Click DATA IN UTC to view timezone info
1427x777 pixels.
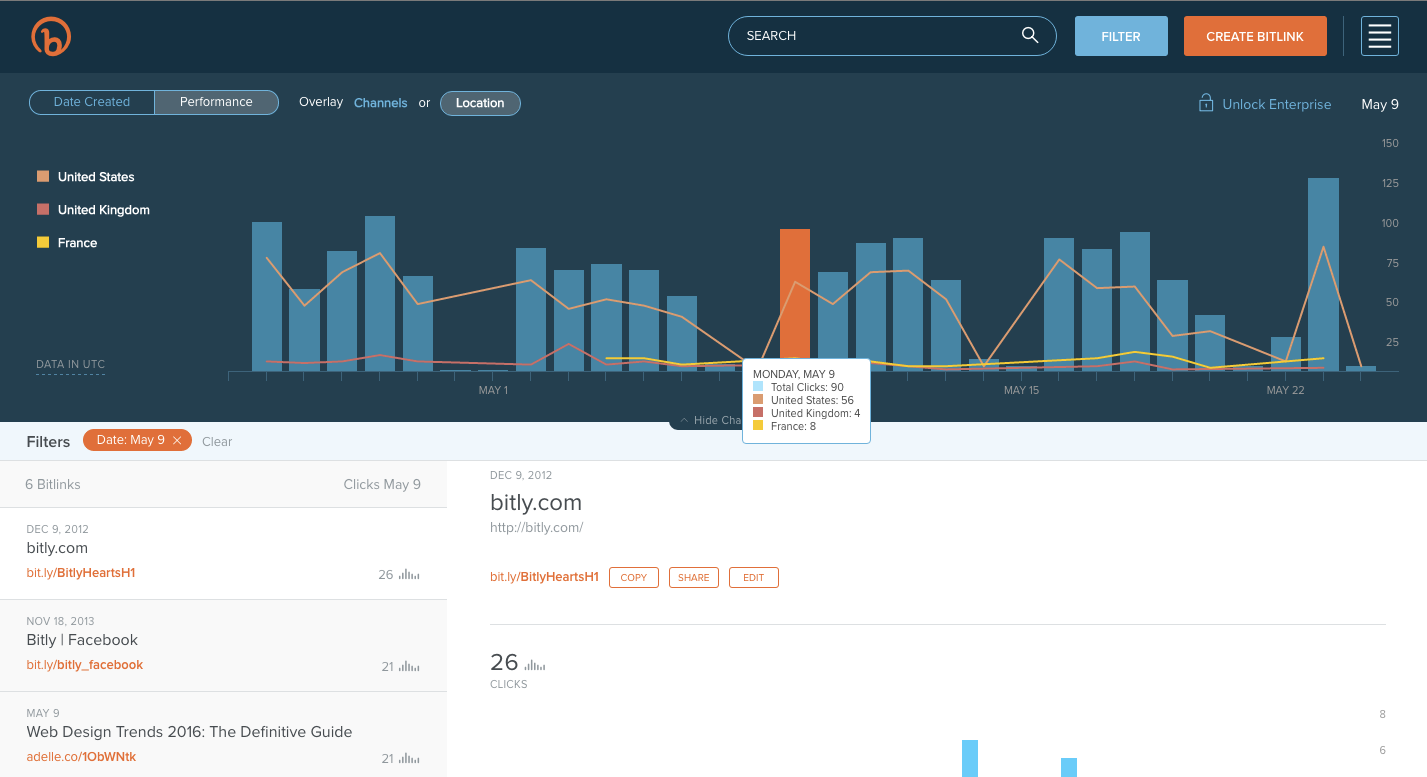click(70, 364)
